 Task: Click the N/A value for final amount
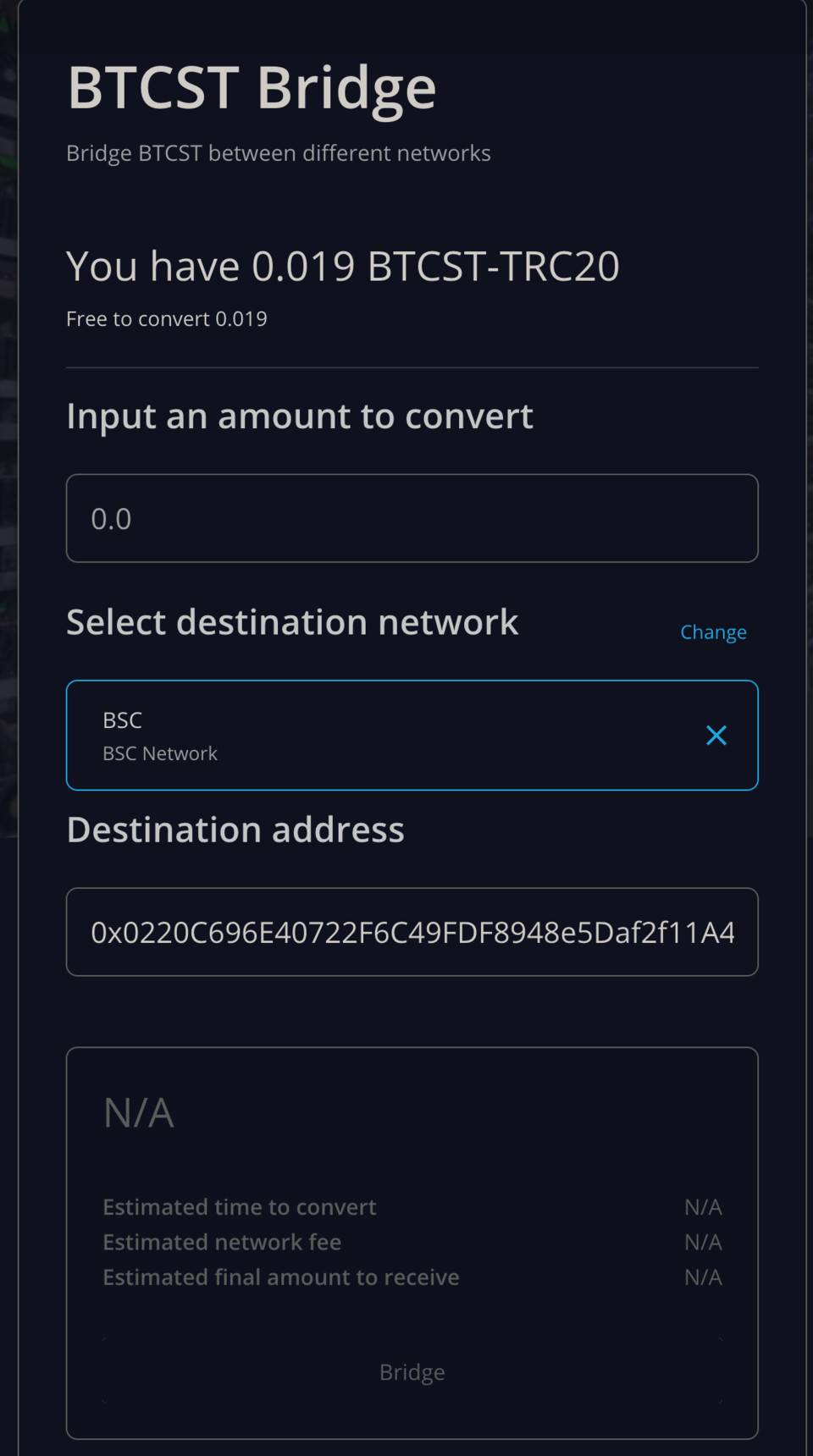pos(702,1277)
